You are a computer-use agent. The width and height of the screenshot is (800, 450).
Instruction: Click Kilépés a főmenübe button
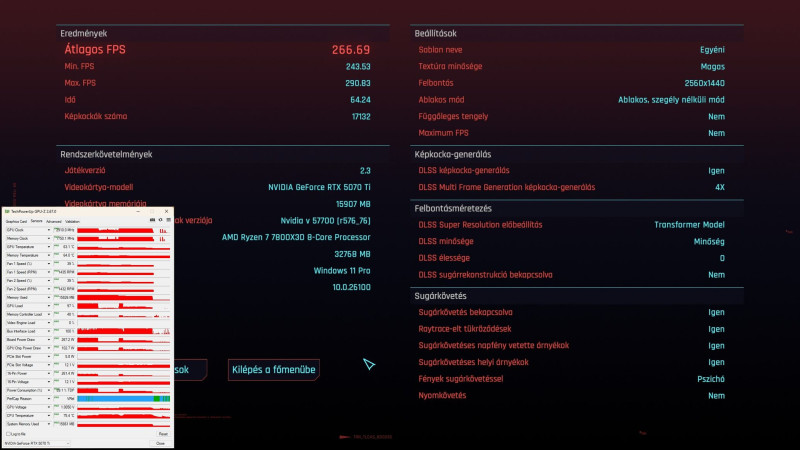[273, 370]
